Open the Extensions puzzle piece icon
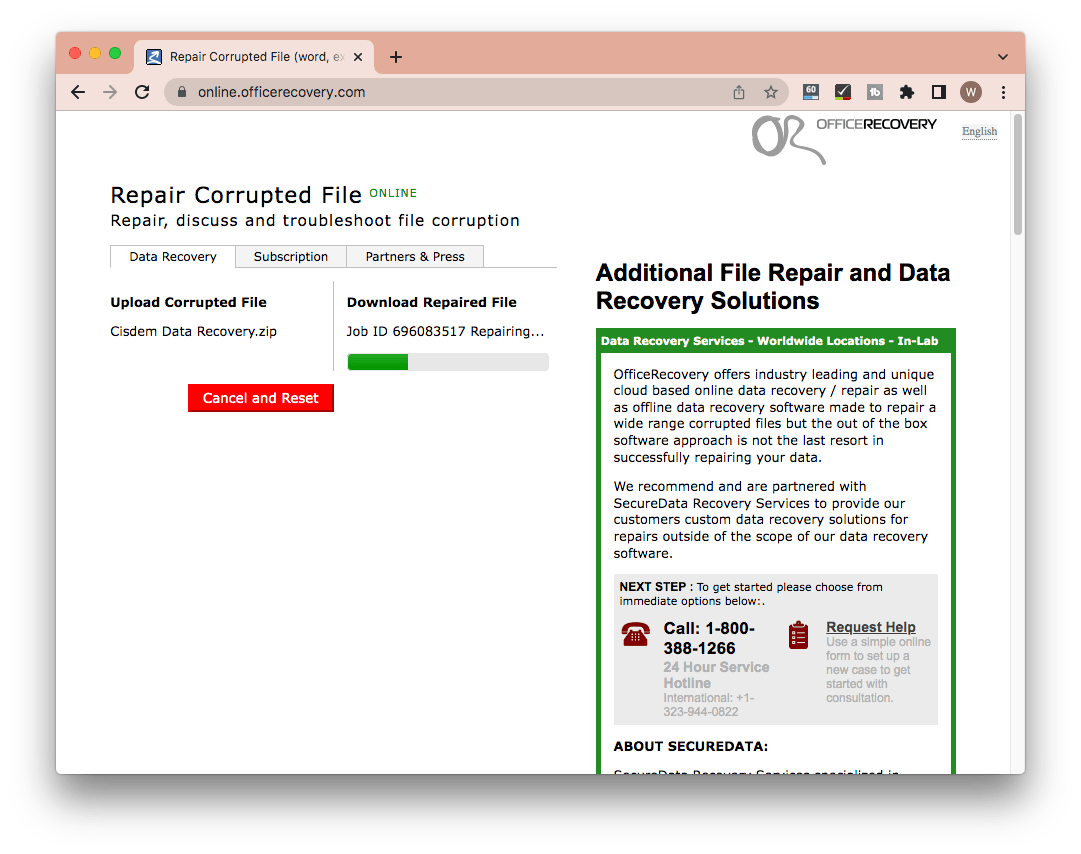This screenshot has width=1081, height=854. [x=907, y=92]
